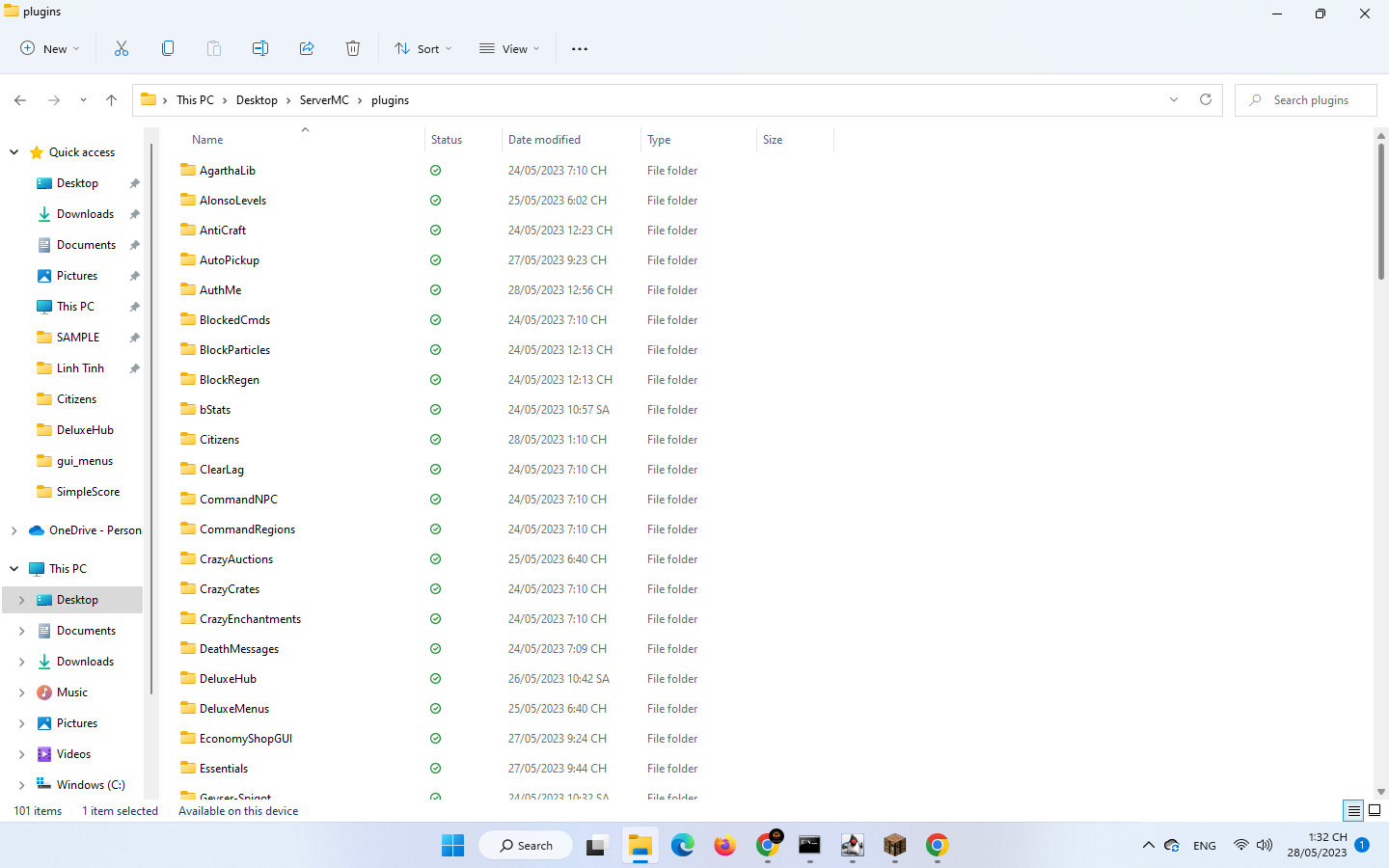Switch to details view toggle
1389x868 pixels.
coord(1353,810)
